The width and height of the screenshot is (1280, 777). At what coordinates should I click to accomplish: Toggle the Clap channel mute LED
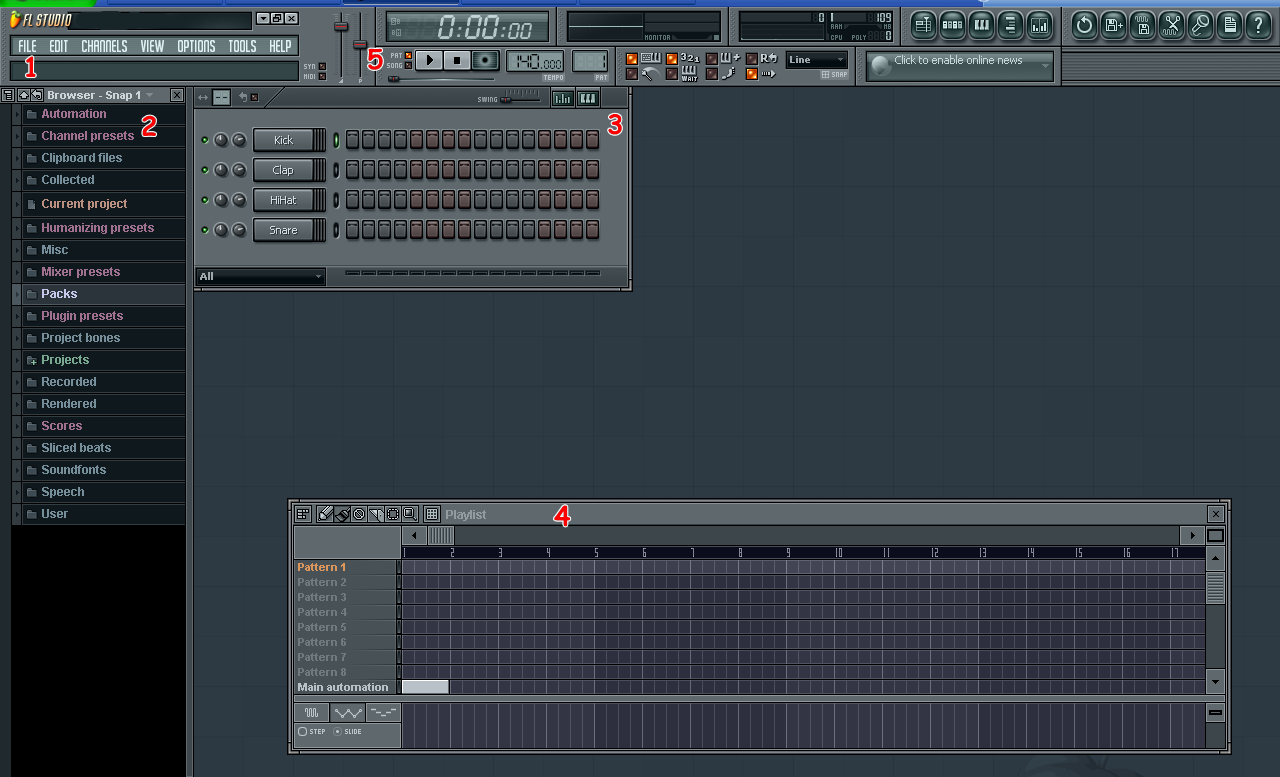click(205, 170)
